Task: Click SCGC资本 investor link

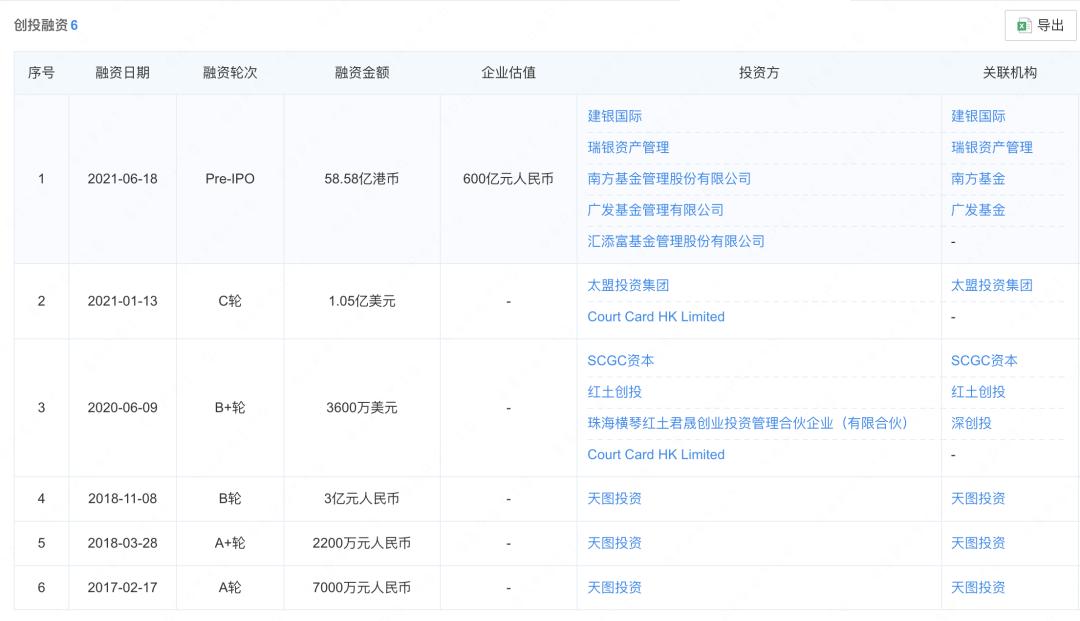Action: coord(621,360)
